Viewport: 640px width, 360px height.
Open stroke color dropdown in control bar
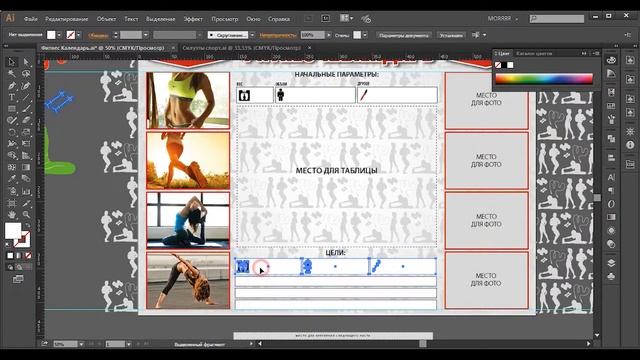(79, 35)
